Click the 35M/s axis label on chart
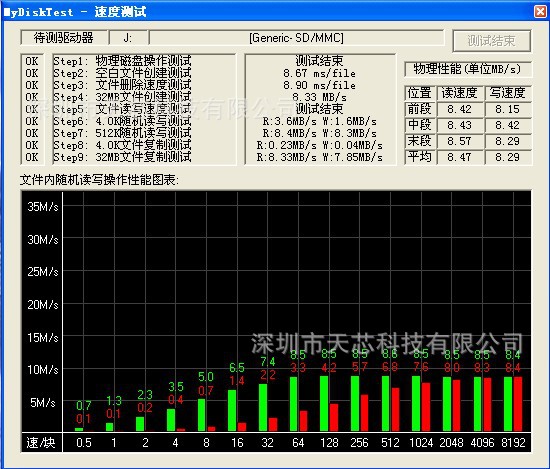550x469 pixels. [43, 207]
